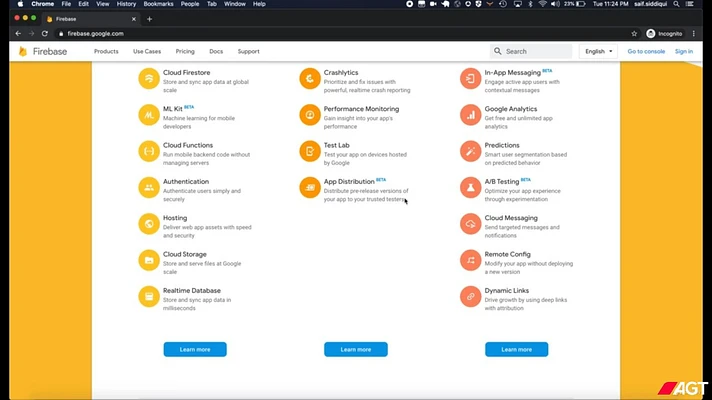The image size is (712, 400).
Task: Click the Test Lab icon
Action: (x=310, y=151)
